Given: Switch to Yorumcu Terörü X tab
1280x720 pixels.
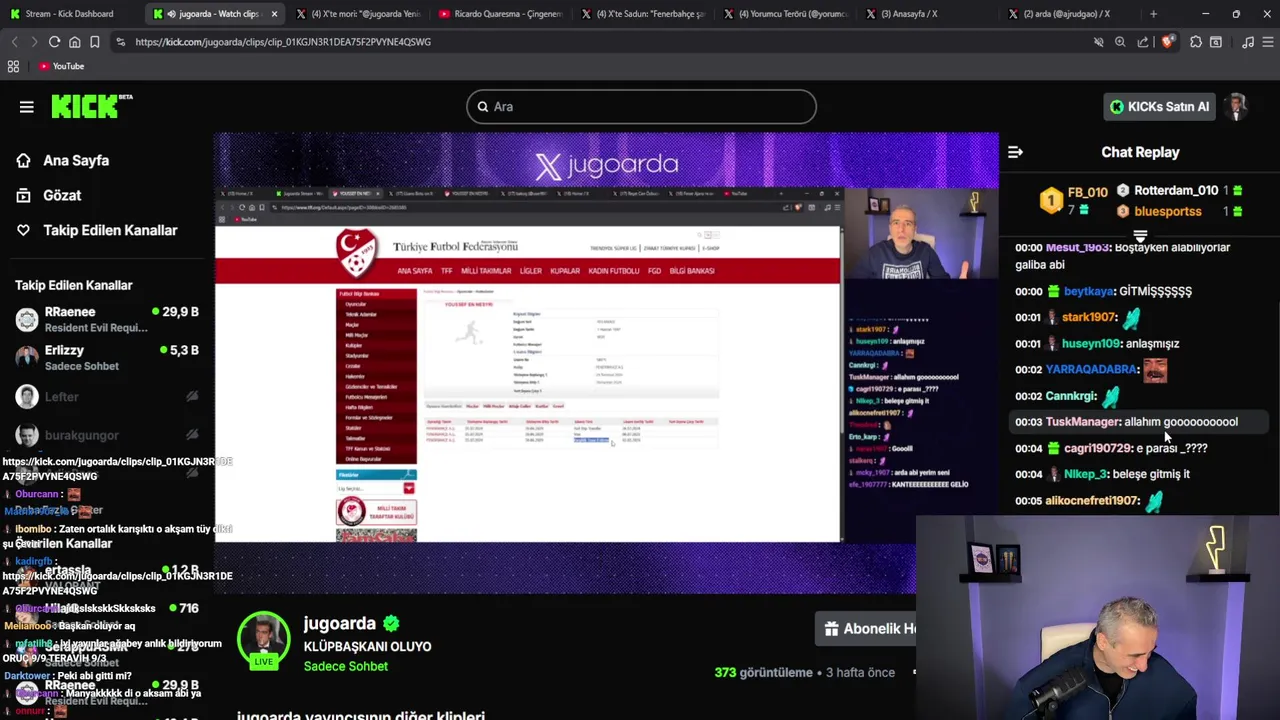Looking at the screenshot, I should 785,14.
